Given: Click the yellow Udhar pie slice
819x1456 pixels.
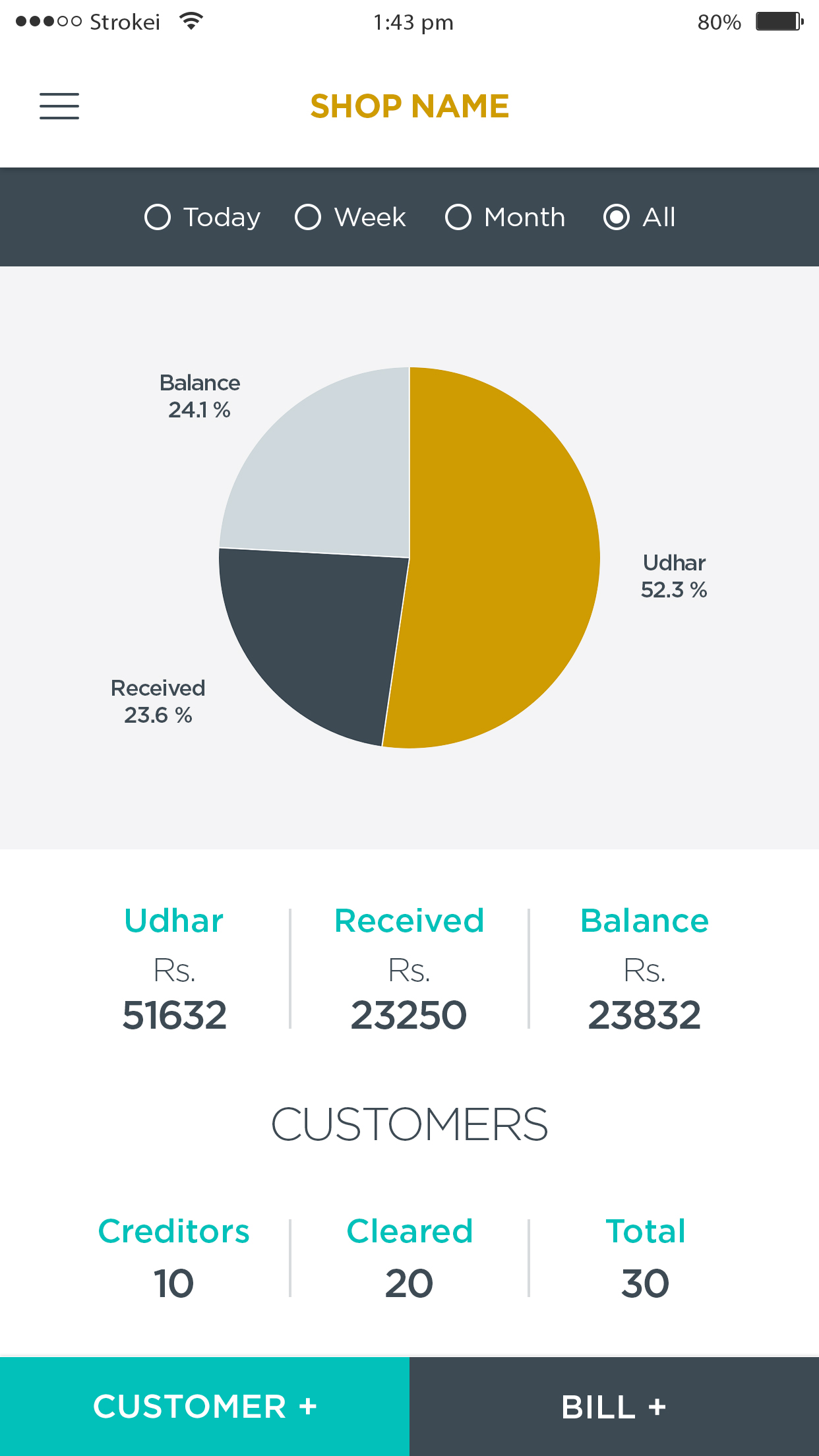Looking at the screenshot, I should point(501,561).
